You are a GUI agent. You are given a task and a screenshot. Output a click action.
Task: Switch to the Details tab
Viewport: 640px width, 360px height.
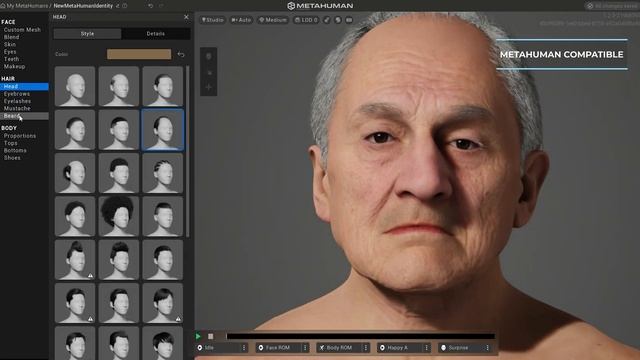156,34
